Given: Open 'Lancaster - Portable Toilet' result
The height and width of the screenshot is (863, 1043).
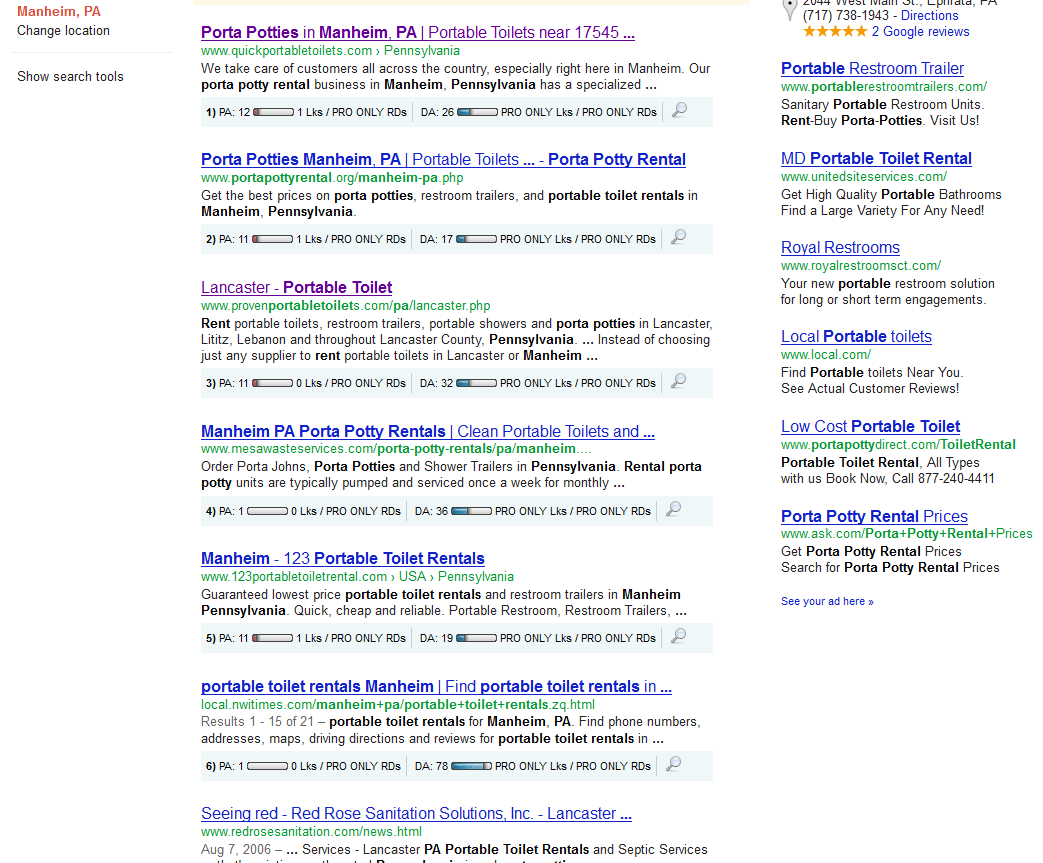Looking at the screenshot, I should tap(297, 287).
